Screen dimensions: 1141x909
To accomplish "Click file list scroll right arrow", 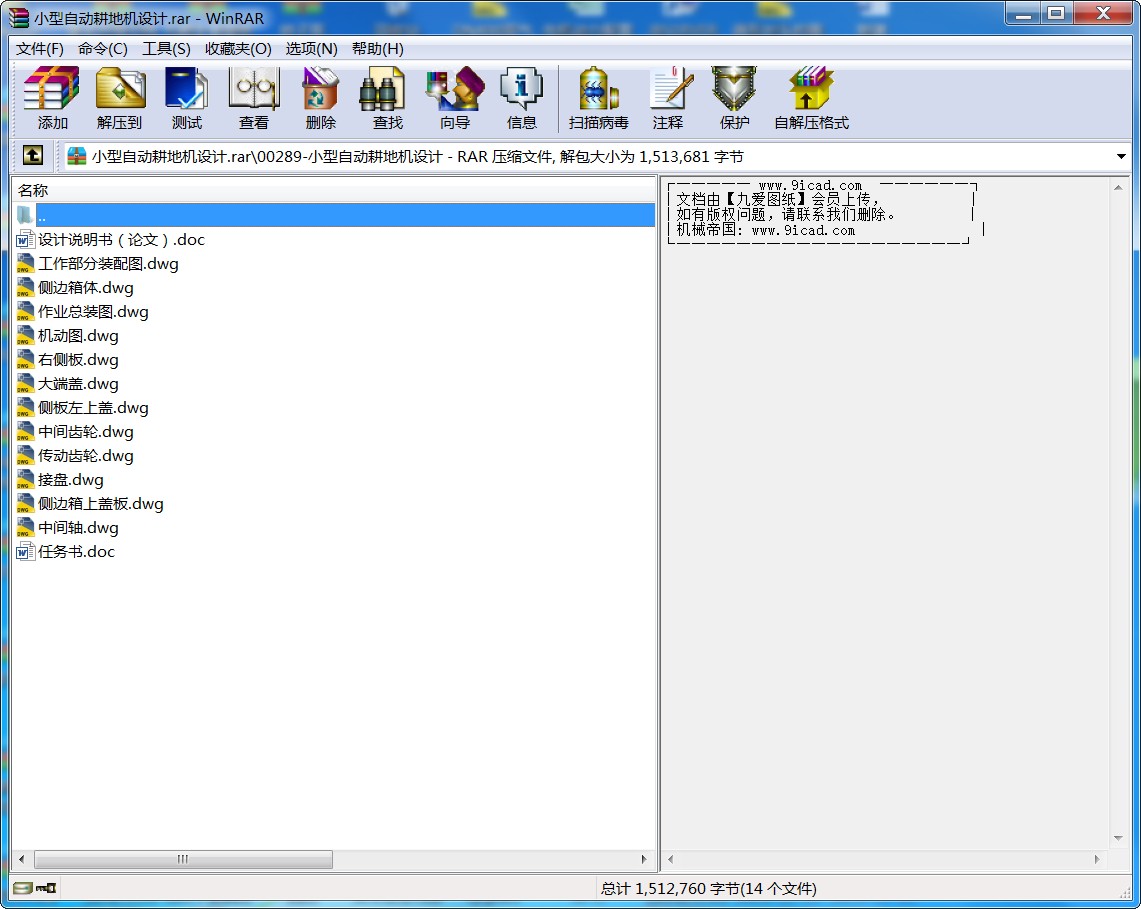I will click(x=644, y=859).
